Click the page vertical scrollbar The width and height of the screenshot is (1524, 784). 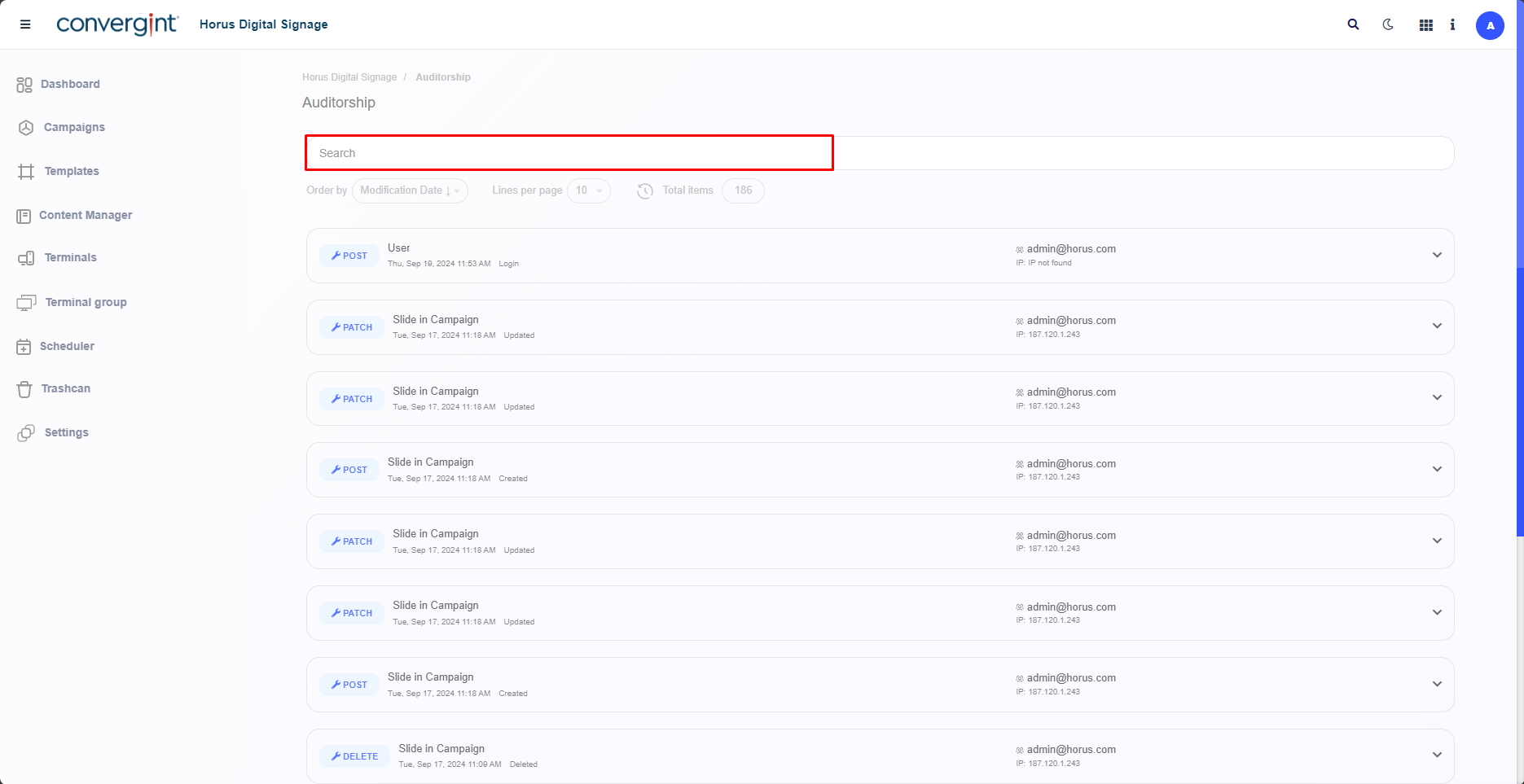coord(1519,407)
